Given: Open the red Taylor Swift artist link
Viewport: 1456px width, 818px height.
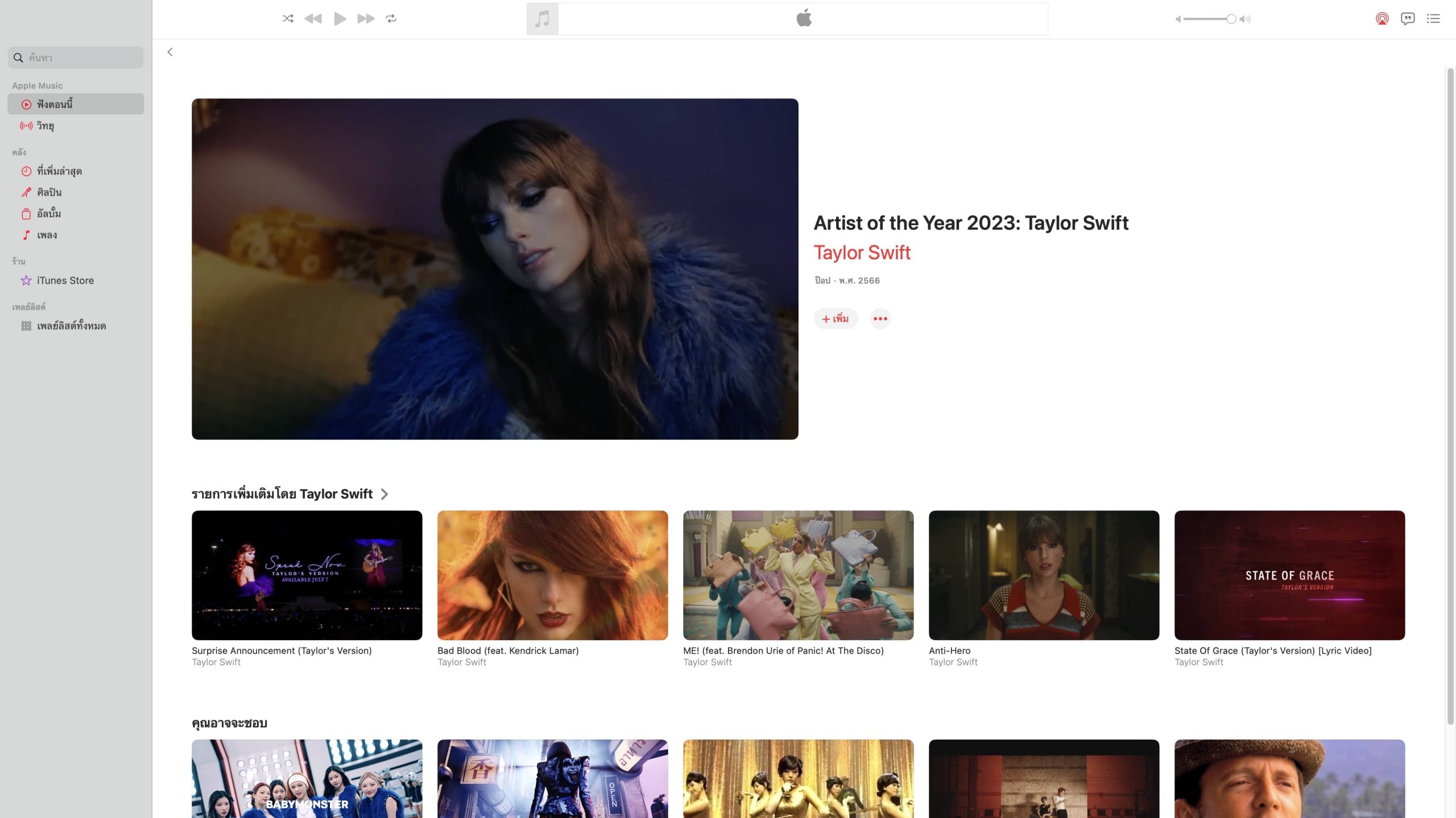Looking at the screenshot, I should (x=862, y=252).
